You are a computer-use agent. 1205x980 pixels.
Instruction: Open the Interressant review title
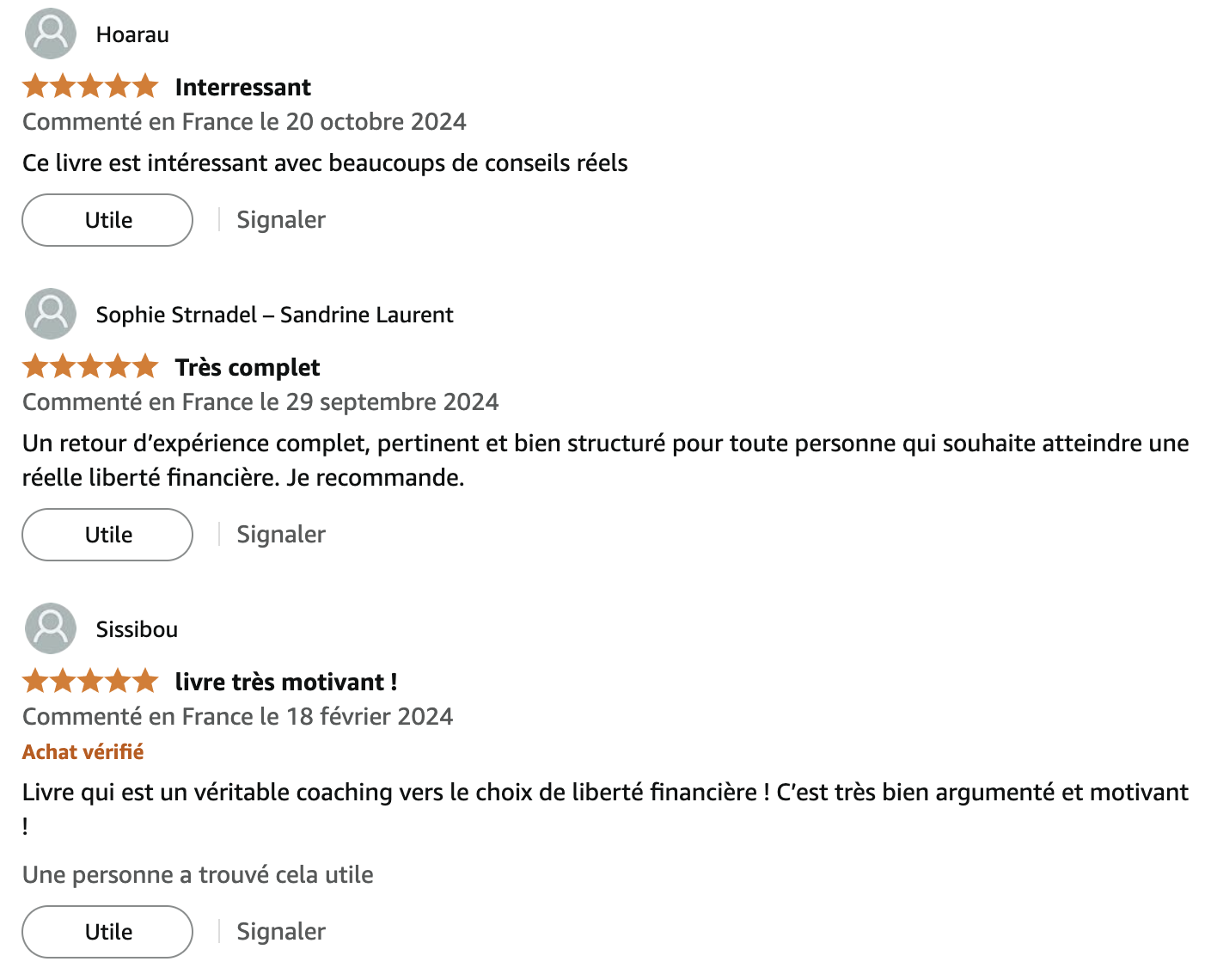[243, 88]
